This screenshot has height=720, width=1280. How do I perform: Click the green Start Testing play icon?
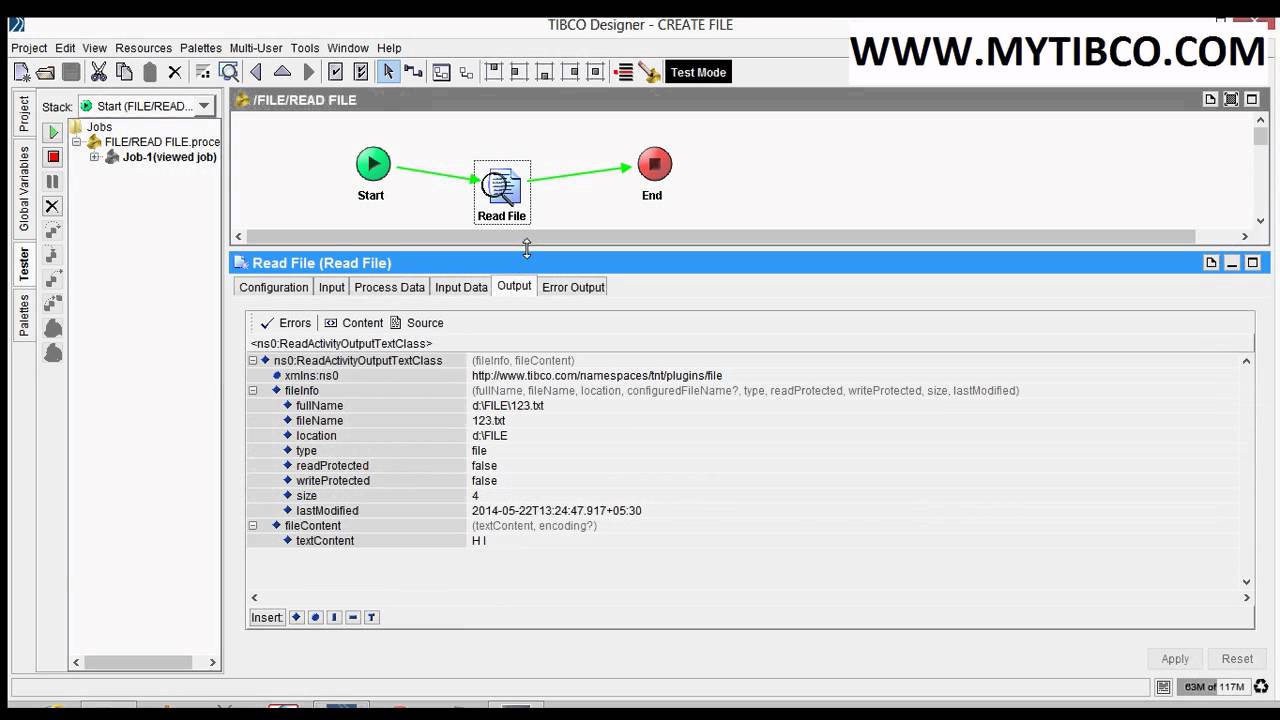click(x=53, y=132)
